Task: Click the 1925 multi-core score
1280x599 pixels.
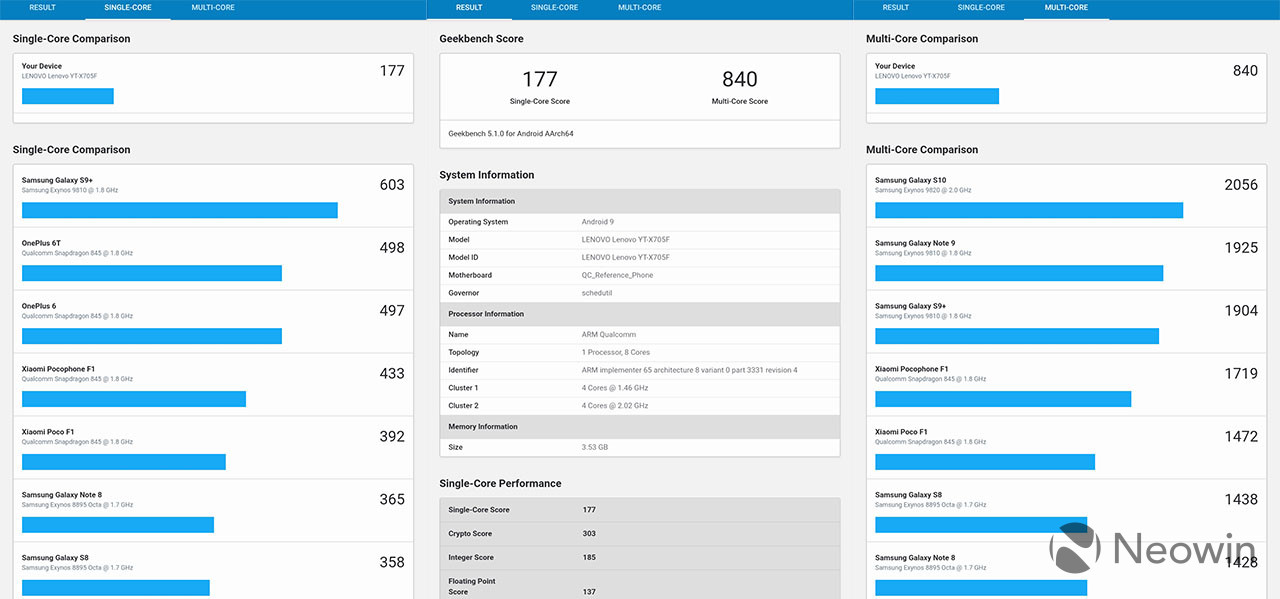Action: pos(1241,248)
